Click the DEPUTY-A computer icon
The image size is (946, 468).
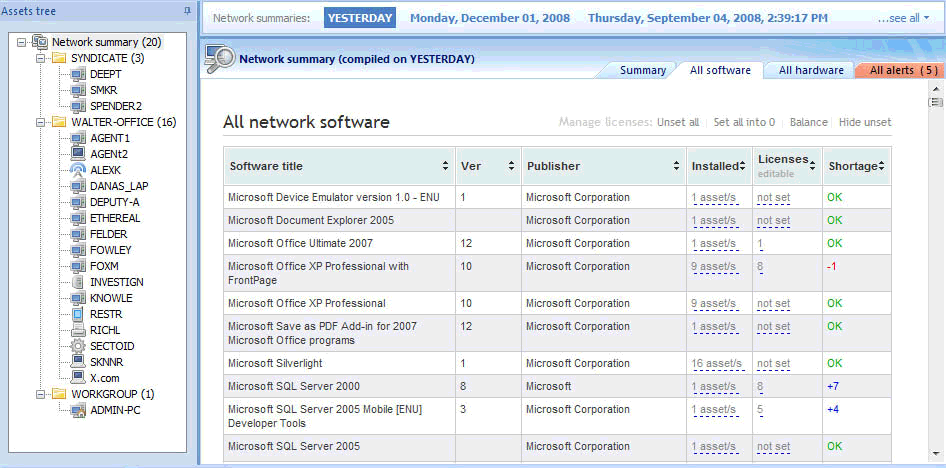pyautogui.click(x=78, y=202)
